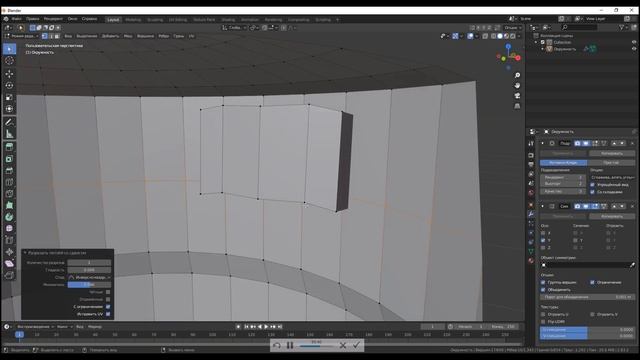
Task: Click the current frame marker on timeline
Action: [19, 335]
